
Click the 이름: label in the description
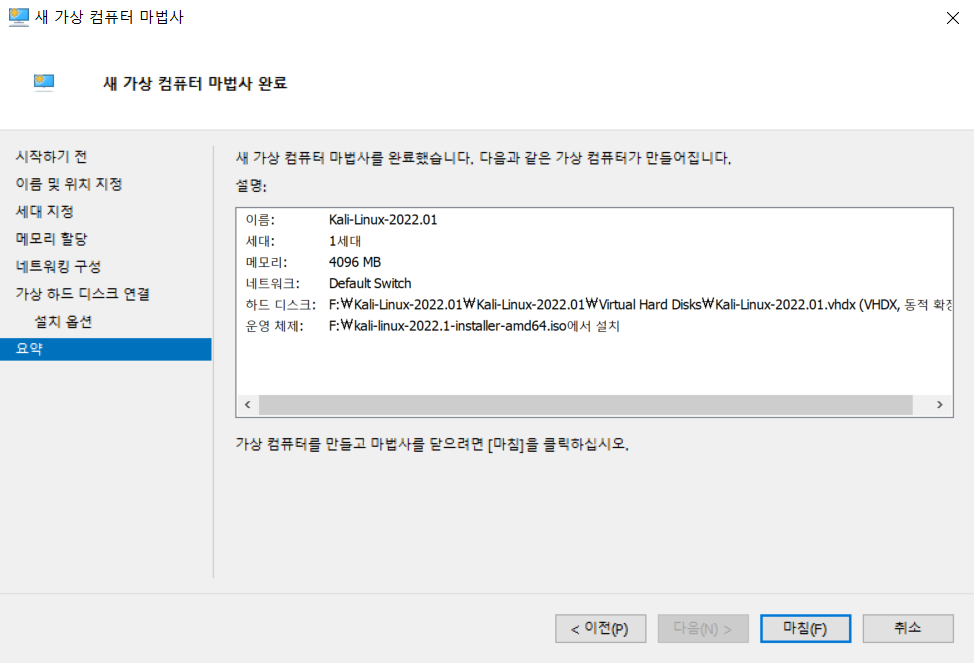[x=260, y=220]
